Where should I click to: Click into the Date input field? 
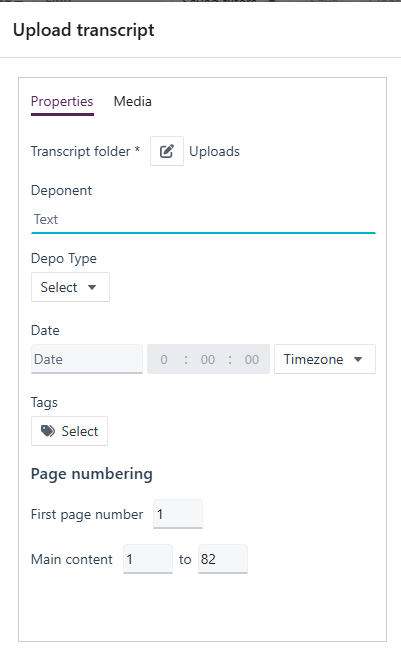click(87, 359)
